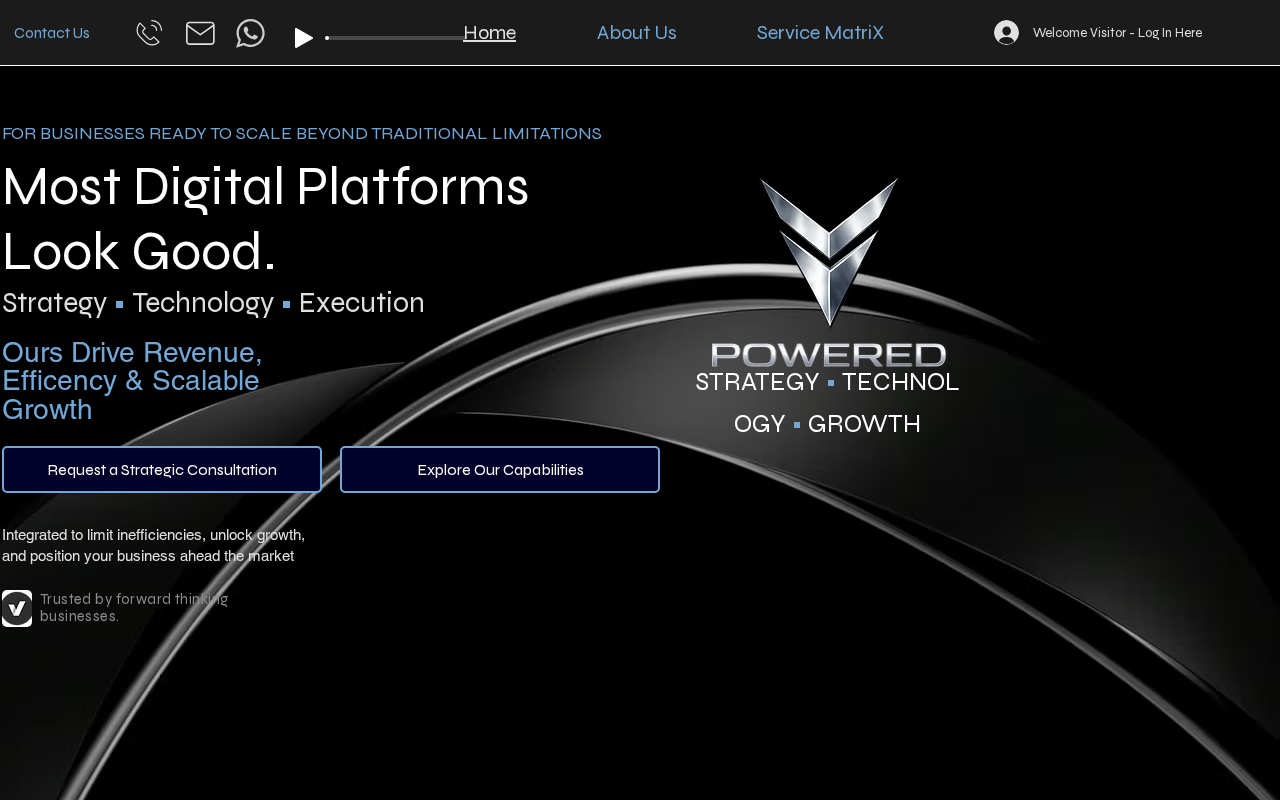Click the 'For Businesses Ready to Scale' banner text
The image size is (1280, 800).
tap(302, 134)
